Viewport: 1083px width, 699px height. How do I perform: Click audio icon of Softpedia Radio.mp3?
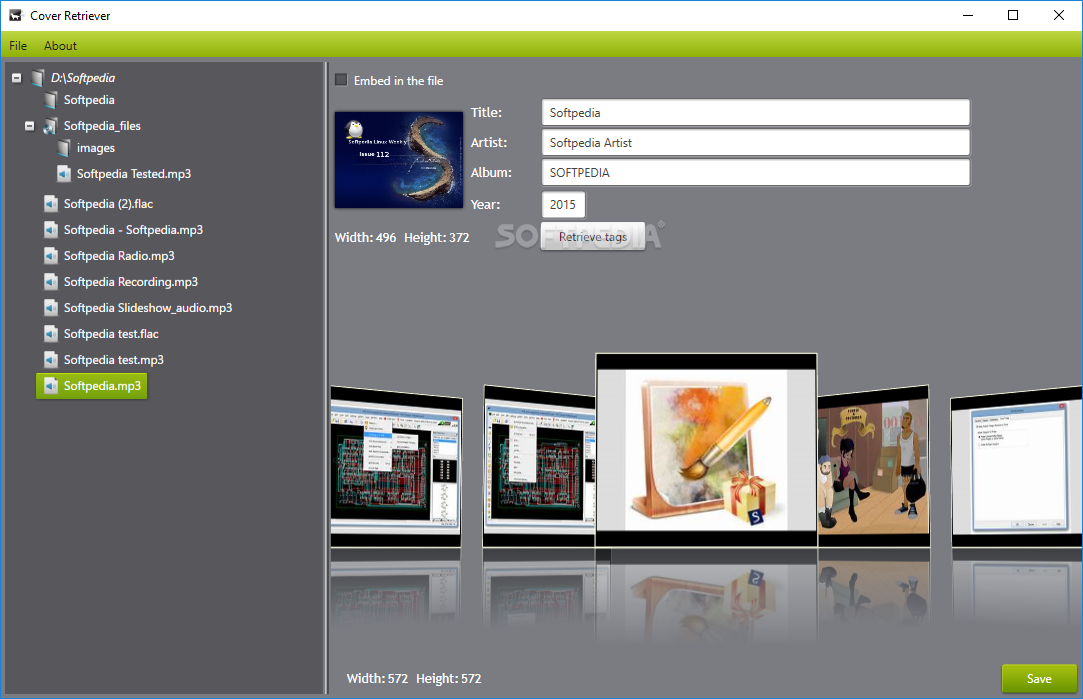(50, 256)
